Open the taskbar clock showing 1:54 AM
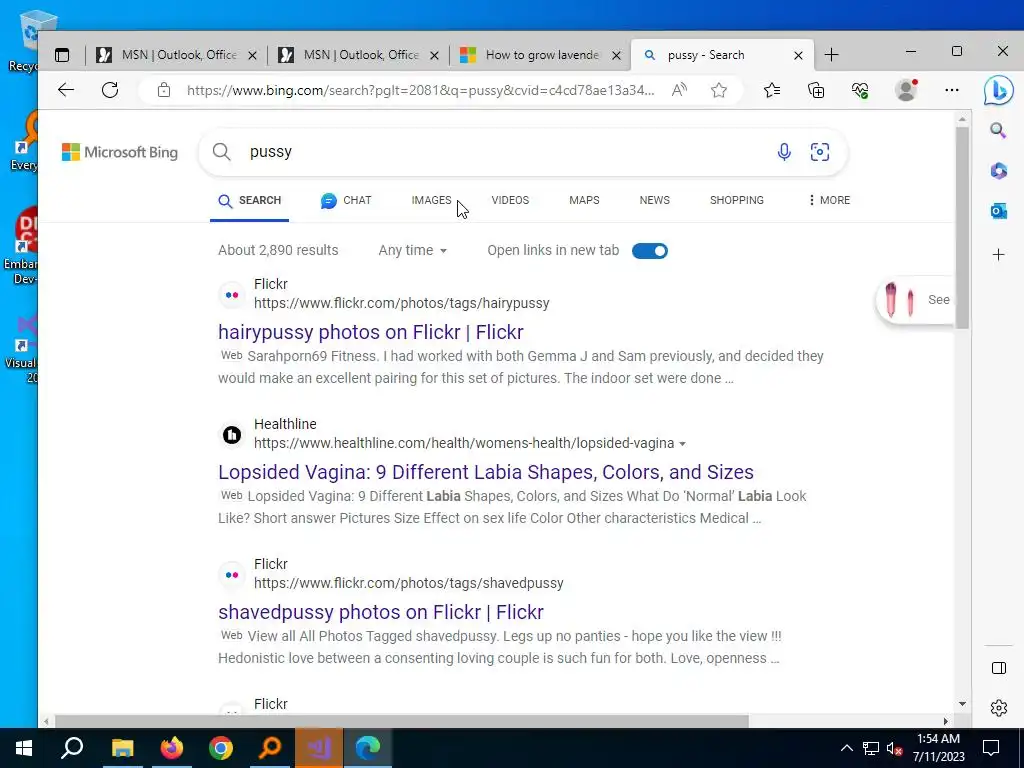This screenshot has width=1024, height=768. [938, 748]
